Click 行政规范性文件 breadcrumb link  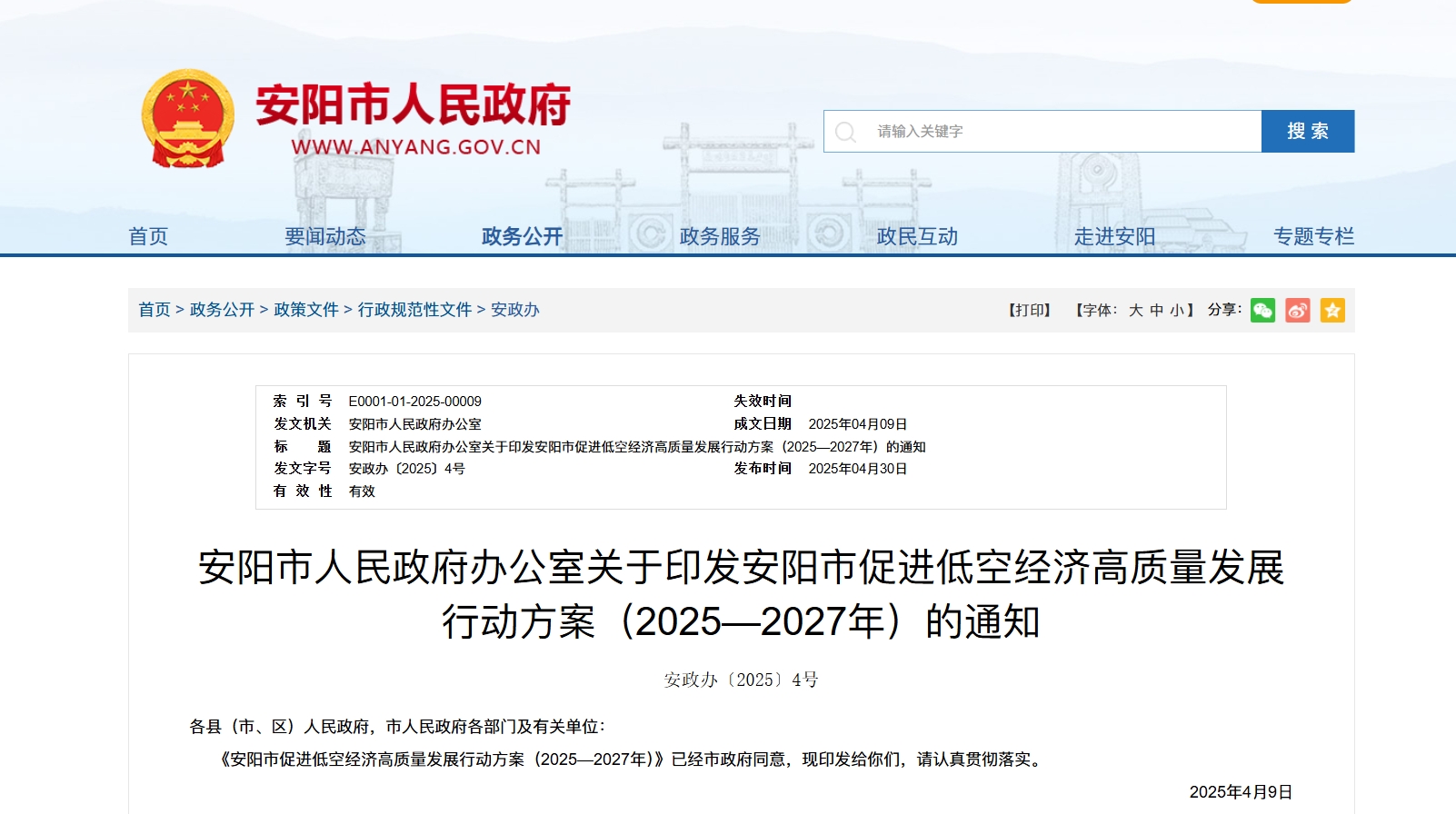coord(414,310)
